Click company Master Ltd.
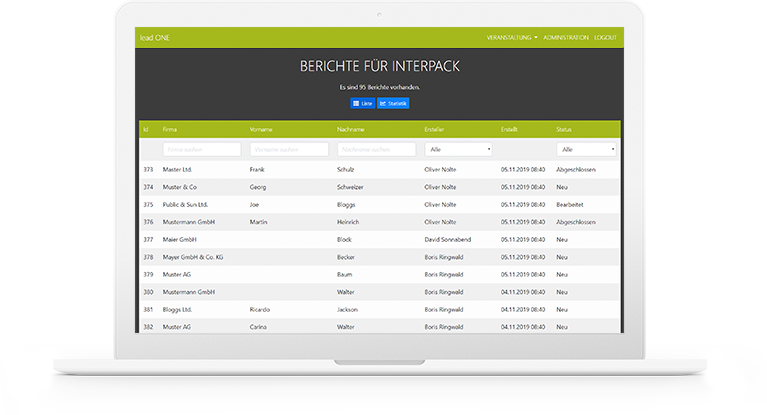 177,170
